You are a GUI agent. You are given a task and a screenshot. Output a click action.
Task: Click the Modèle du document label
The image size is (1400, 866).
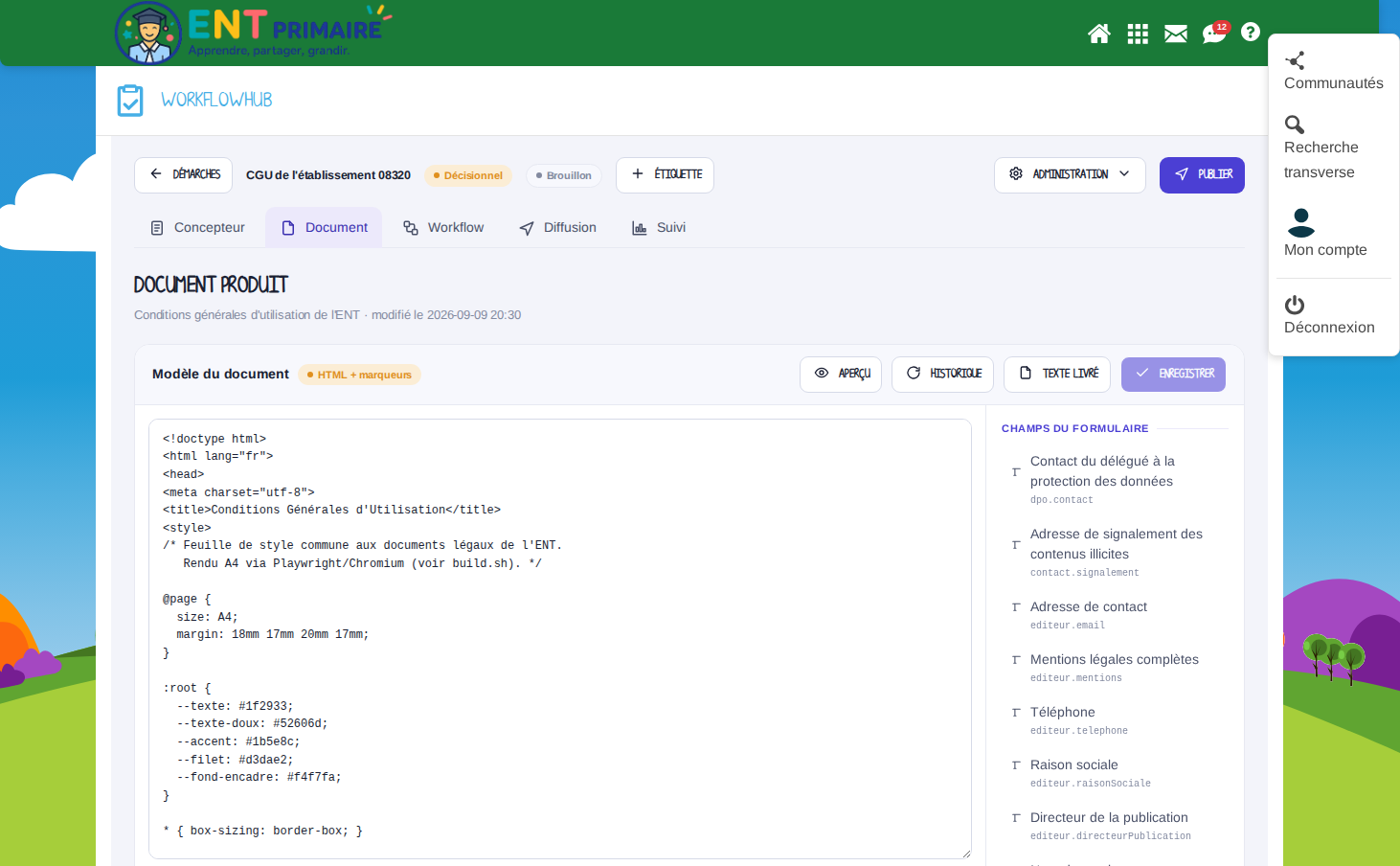coord(220,375)
